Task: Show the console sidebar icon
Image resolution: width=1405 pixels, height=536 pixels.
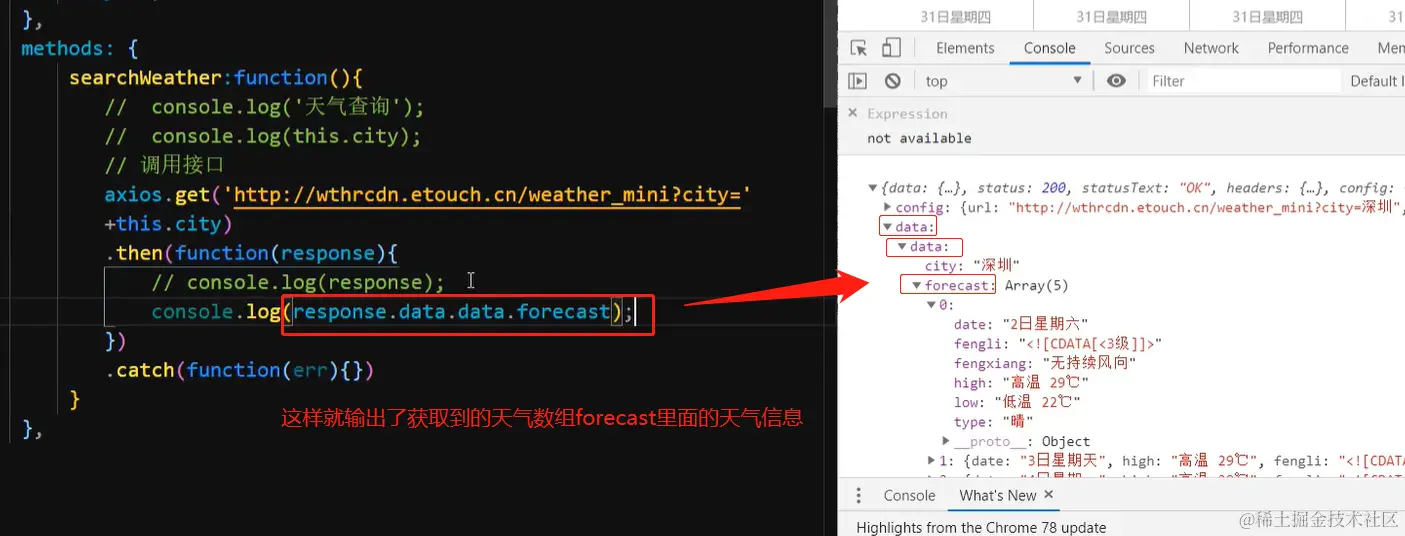Action: 858,81
